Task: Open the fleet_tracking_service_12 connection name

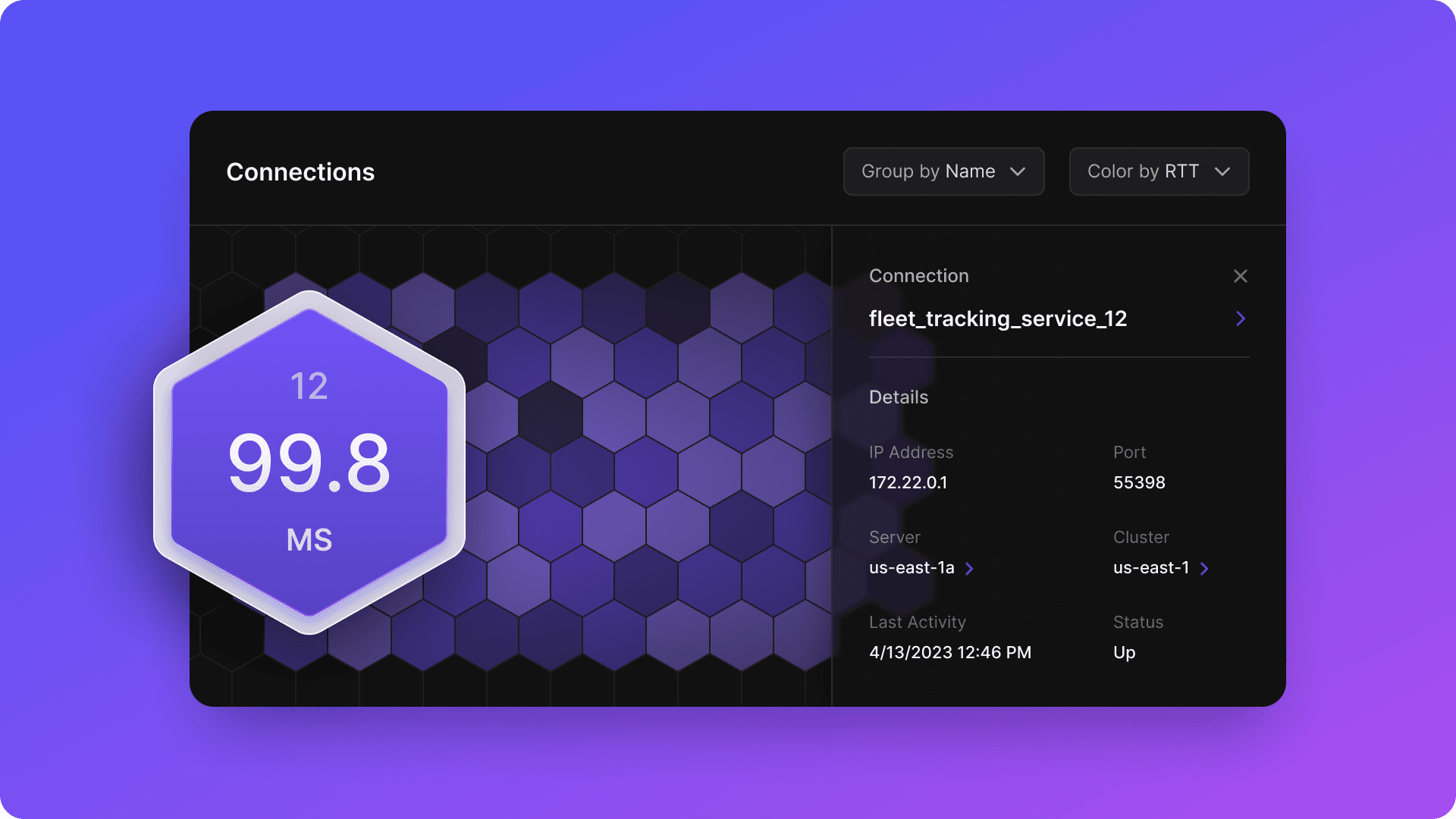Action: (x=997, y=318)
